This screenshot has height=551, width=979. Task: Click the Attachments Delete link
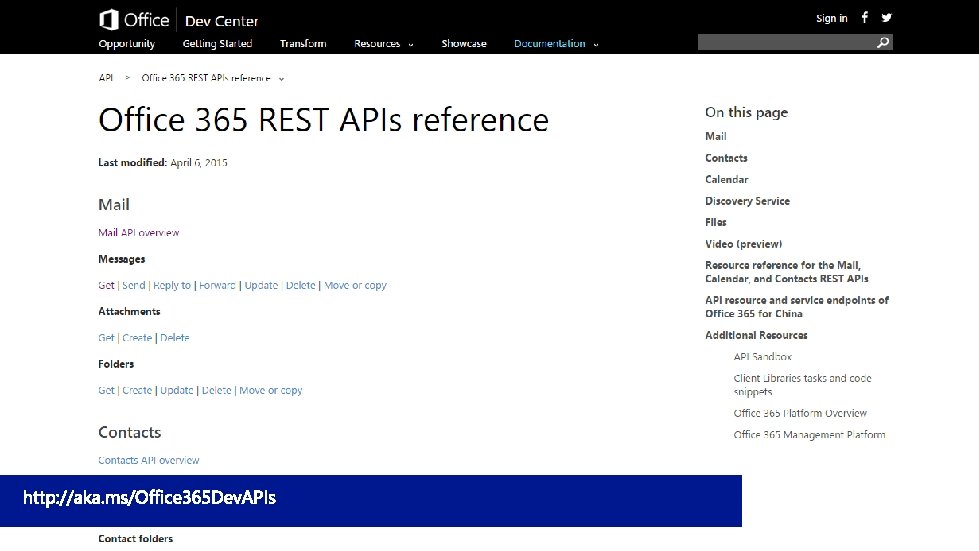pos(174,338)
